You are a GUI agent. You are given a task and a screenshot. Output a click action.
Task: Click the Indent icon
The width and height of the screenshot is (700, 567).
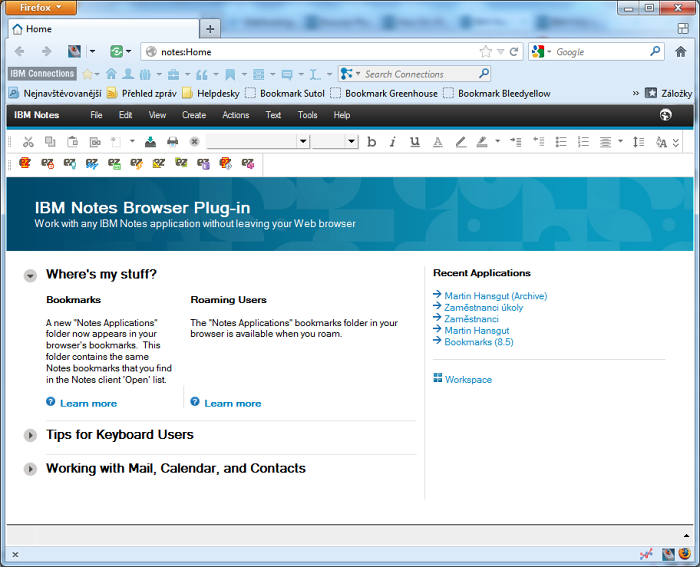[x=516, y=142]
